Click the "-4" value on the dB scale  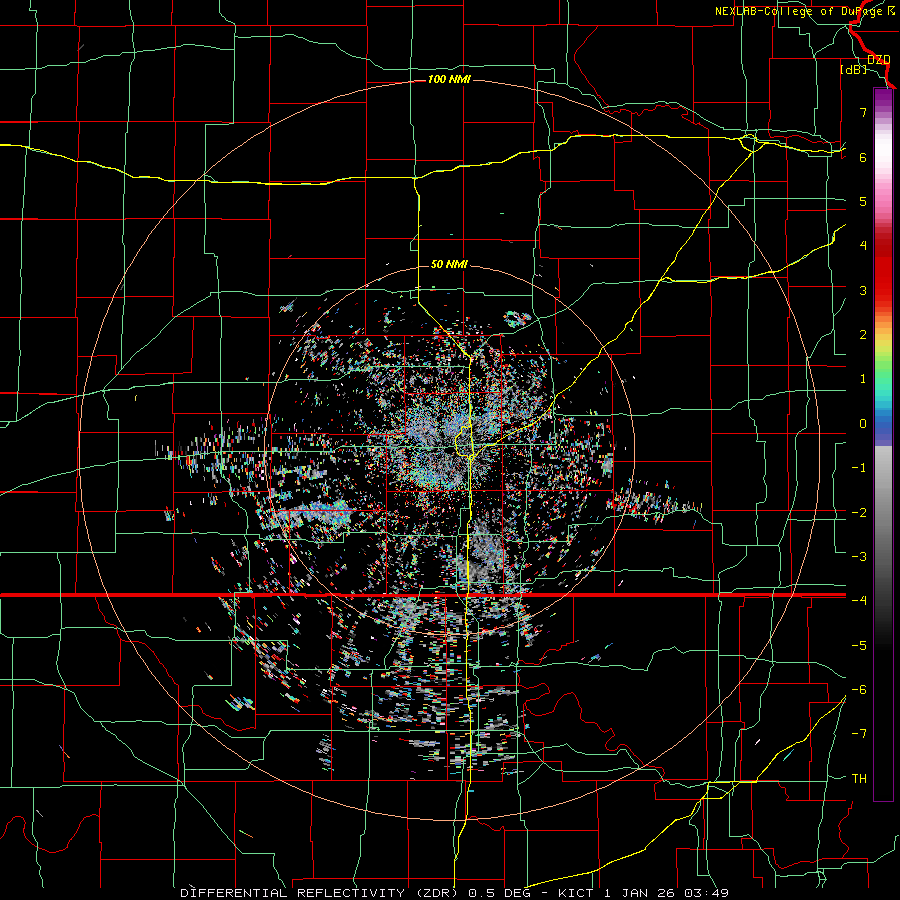coord(859,601)
